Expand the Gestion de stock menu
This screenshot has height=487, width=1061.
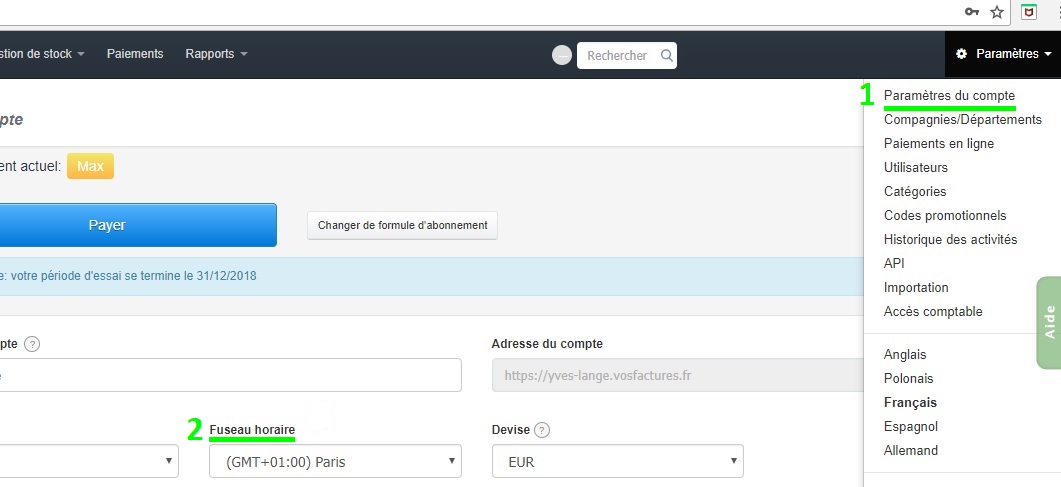click(x=43, y=54)
